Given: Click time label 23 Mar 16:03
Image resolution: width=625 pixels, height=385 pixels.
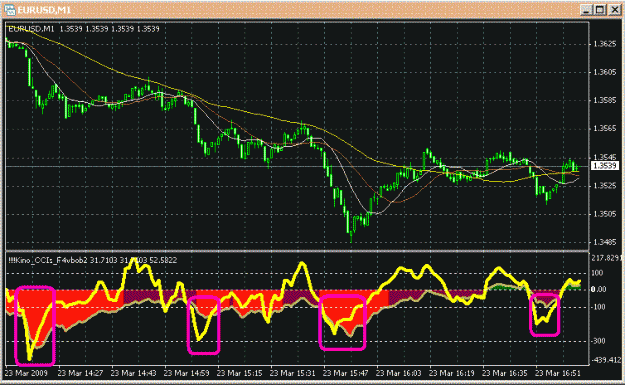Looking at the screenshot, I should coord(399,373).
